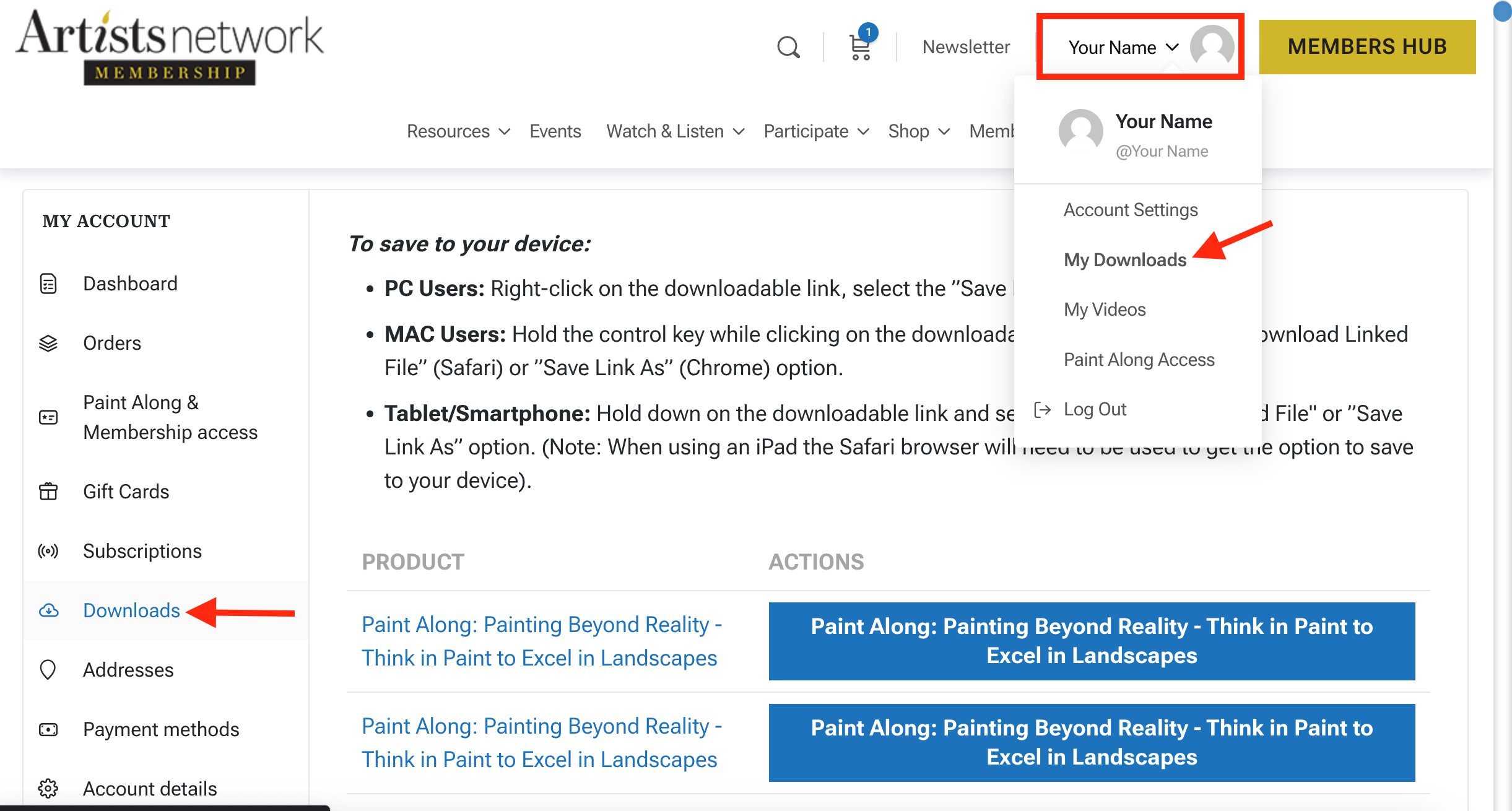Click the Paint Along membership card icon
This screenshot has width=1512, height=811.
[x=48, y=417]
